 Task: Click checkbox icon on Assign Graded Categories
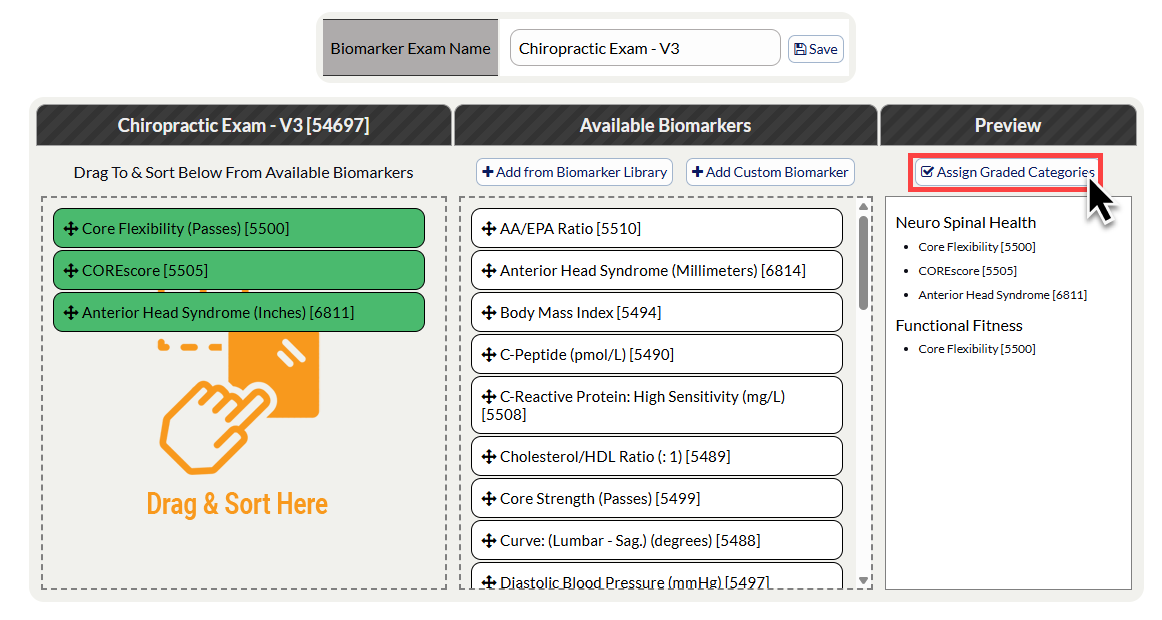point(926,172)
